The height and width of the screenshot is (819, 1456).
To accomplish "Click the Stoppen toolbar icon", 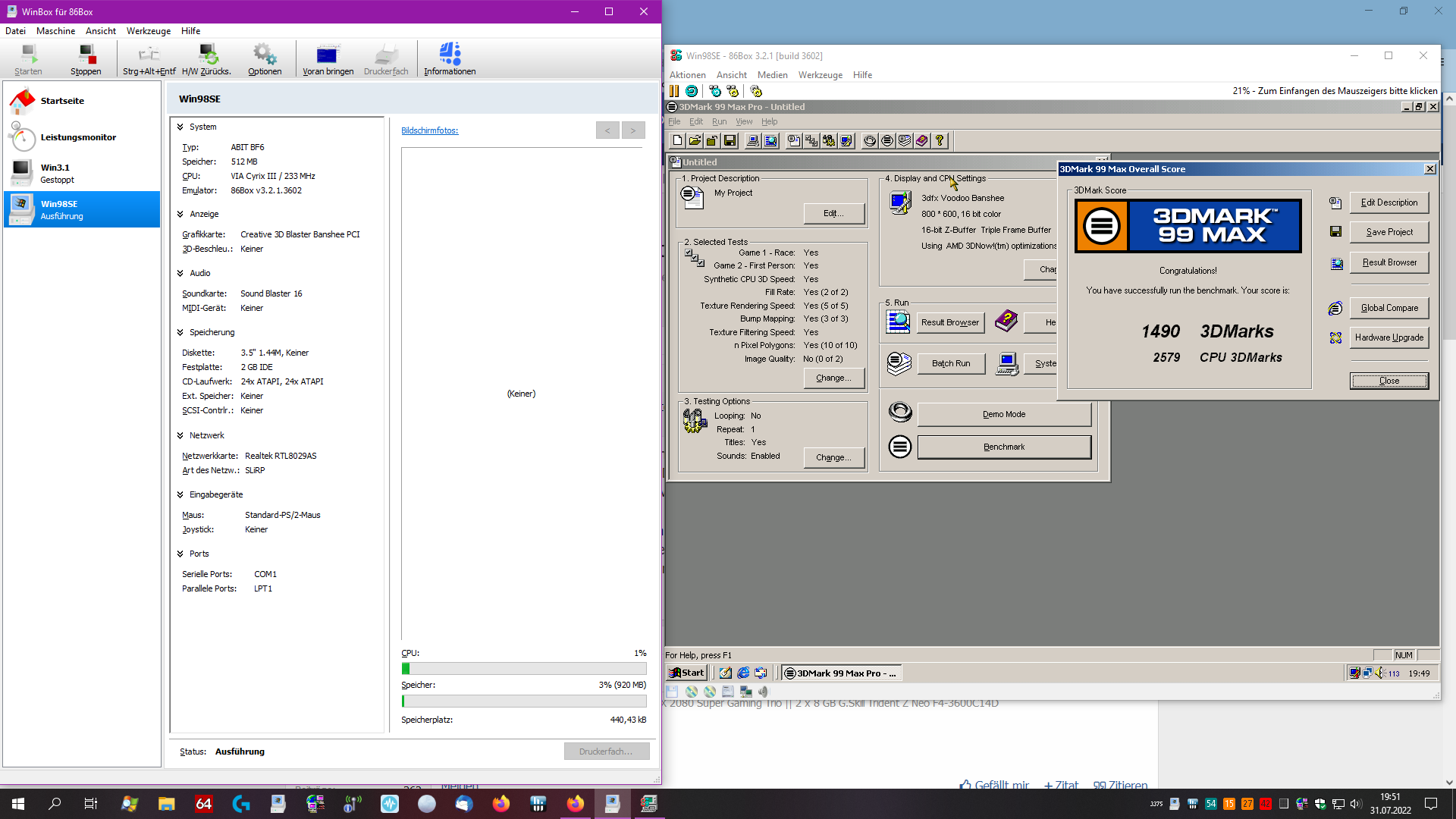I will click(x=86, y=55).
